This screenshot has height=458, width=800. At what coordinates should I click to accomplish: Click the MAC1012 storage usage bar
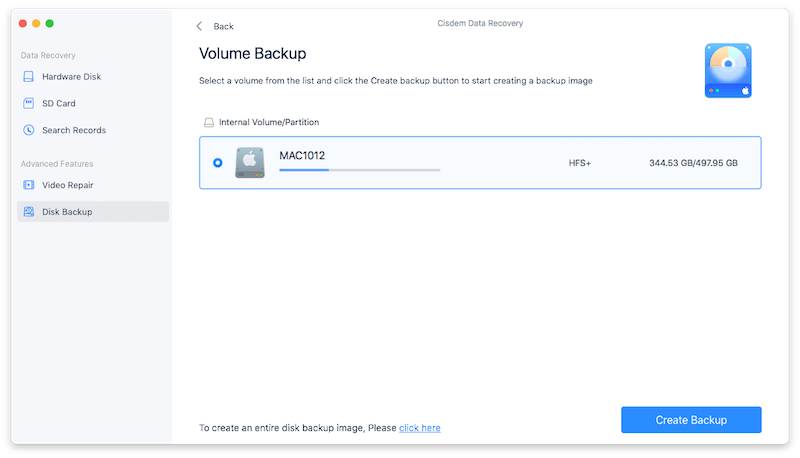(x=359, y=170)
